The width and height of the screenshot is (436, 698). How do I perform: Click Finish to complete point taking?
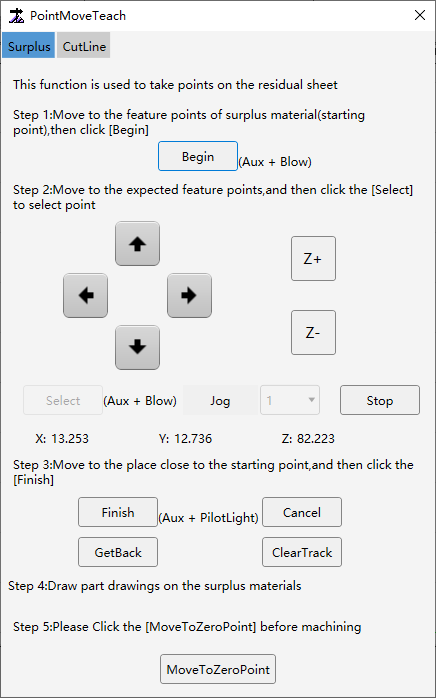tap(118, 512)
